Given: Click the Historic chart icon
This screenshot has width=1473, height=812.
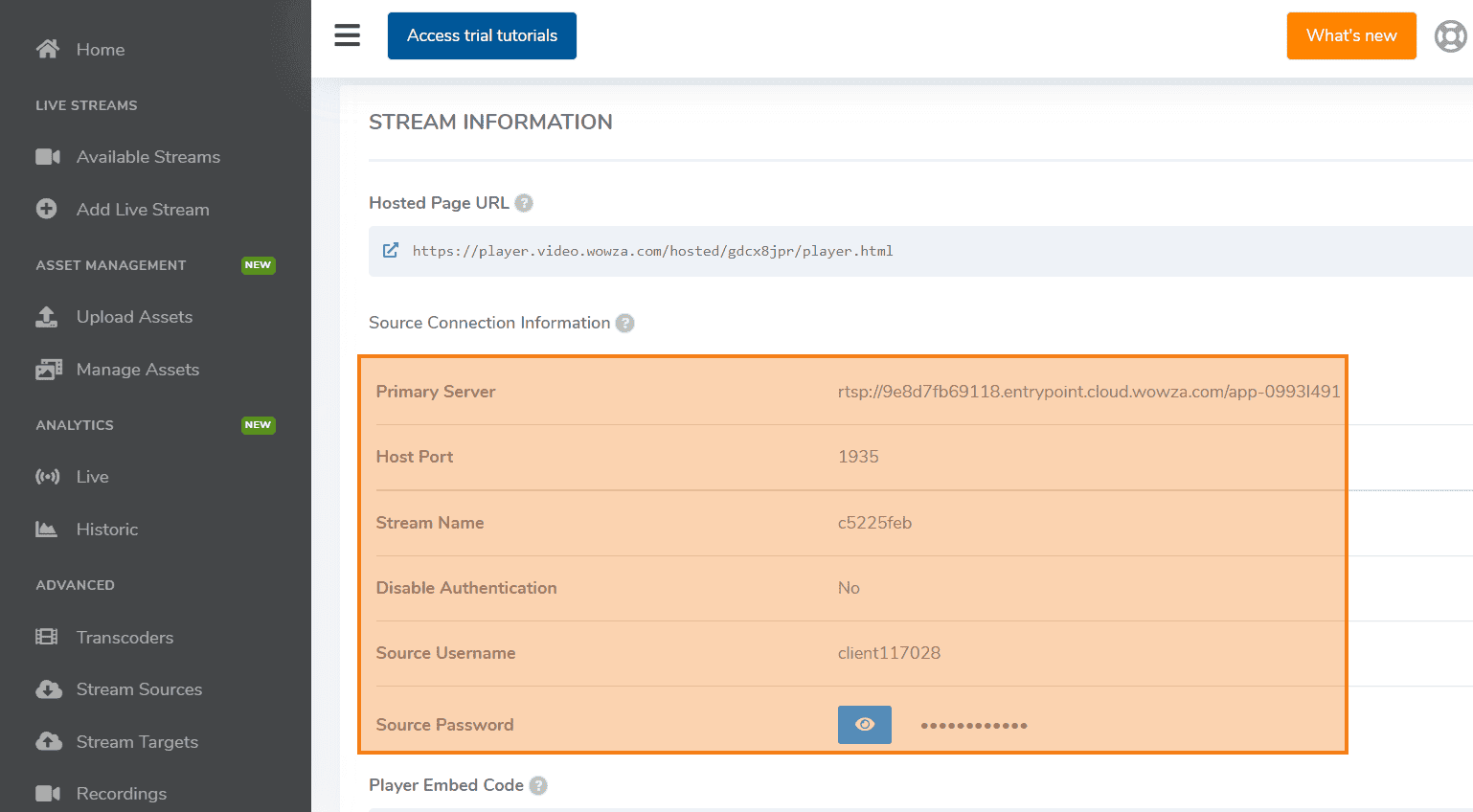Looking at the screenshot, I should click(47, 529).
